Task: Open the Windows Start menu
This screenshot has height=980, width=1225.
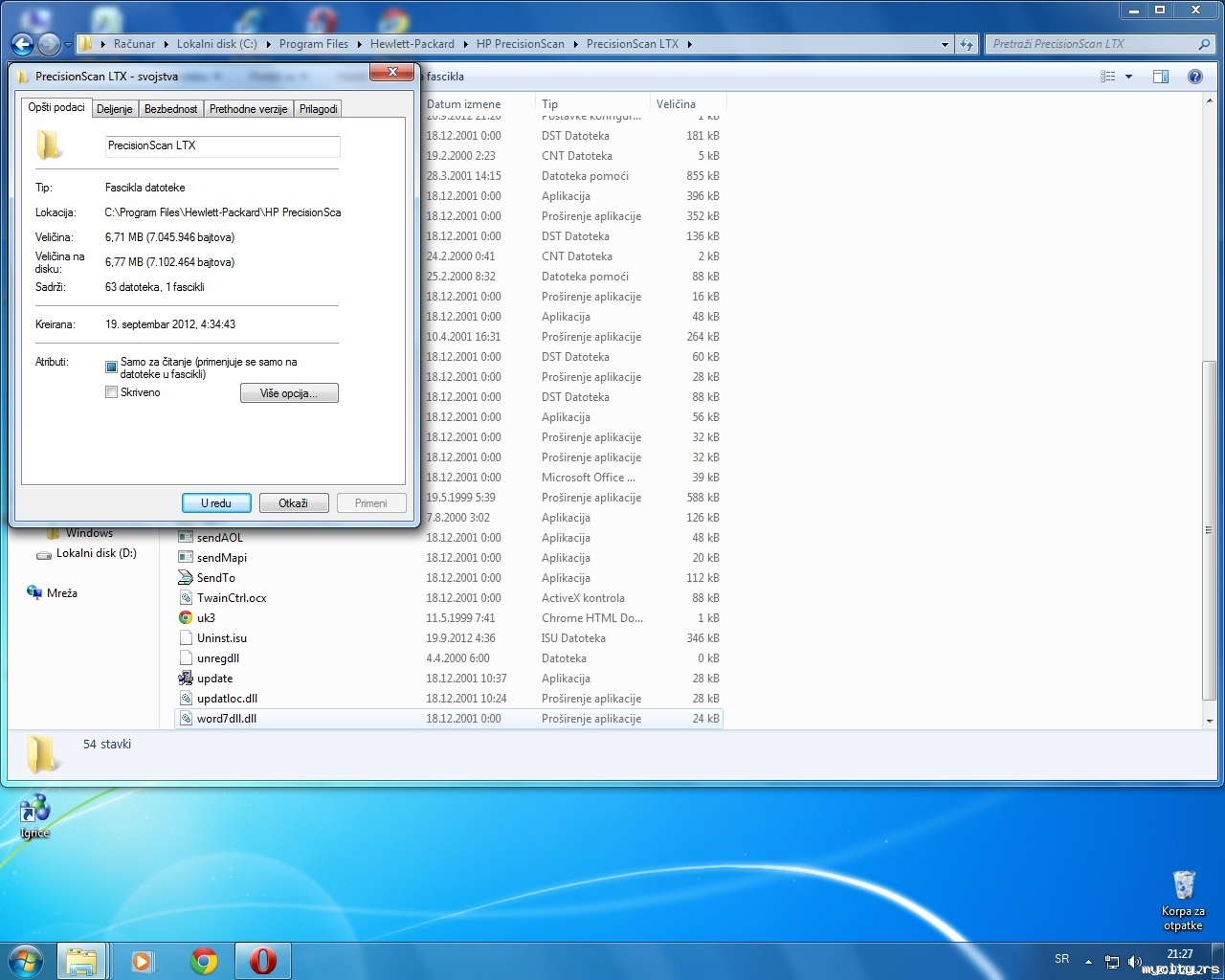Action: (x=26, y=960)
